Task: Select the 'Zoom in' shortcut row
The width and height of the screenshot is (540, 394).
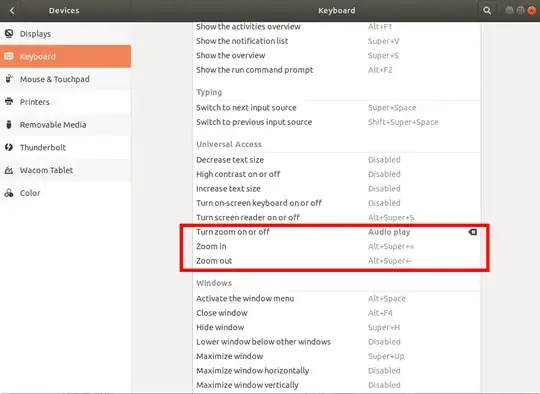Action: [x=336, y=247]
